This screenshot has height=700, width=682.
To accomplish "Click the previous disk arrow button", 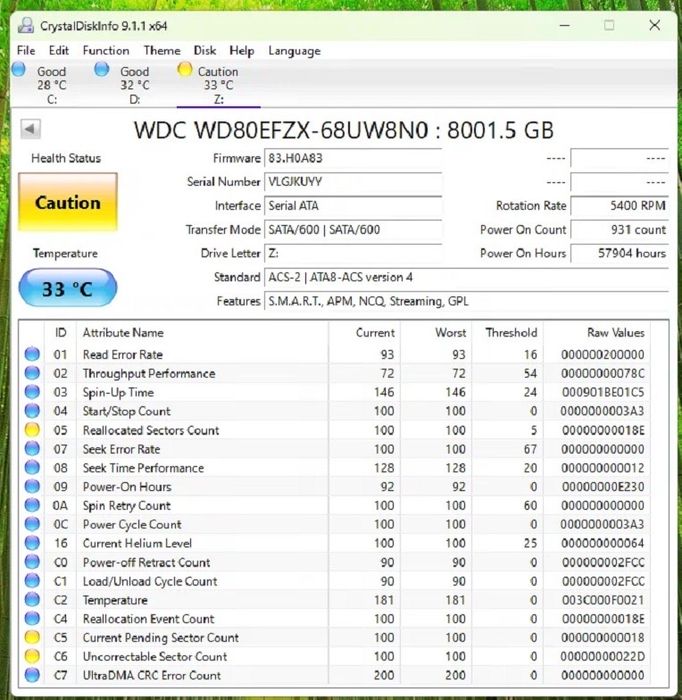I will pos(30,129).
